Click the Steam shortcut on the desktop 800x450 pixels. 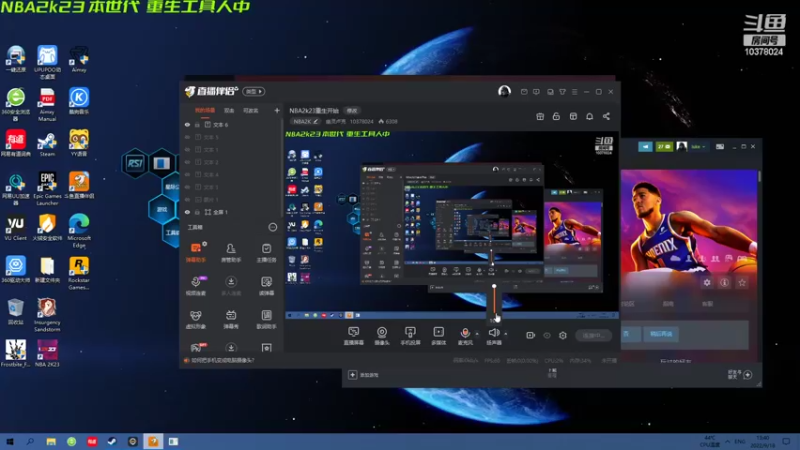tap(47, 144)
